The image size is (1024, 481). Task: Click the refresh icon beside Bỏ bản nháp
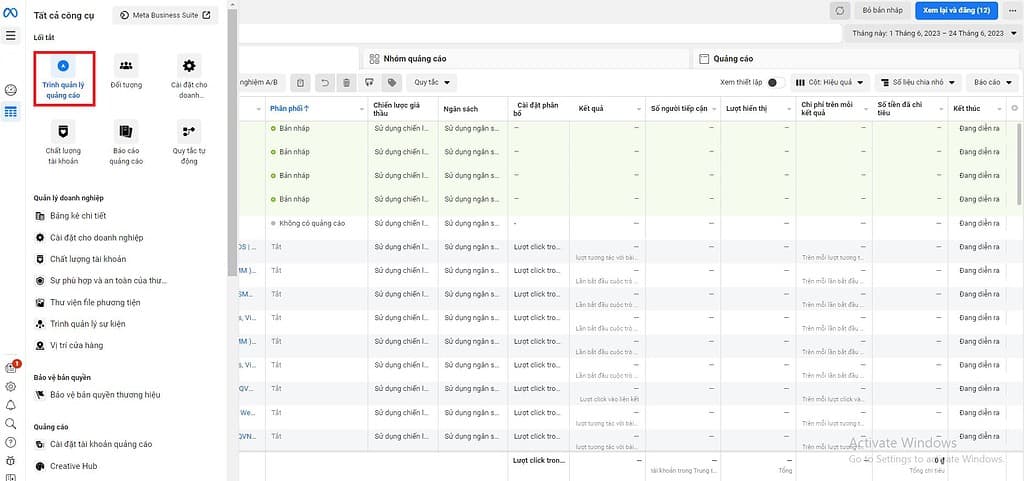point(839,10)
